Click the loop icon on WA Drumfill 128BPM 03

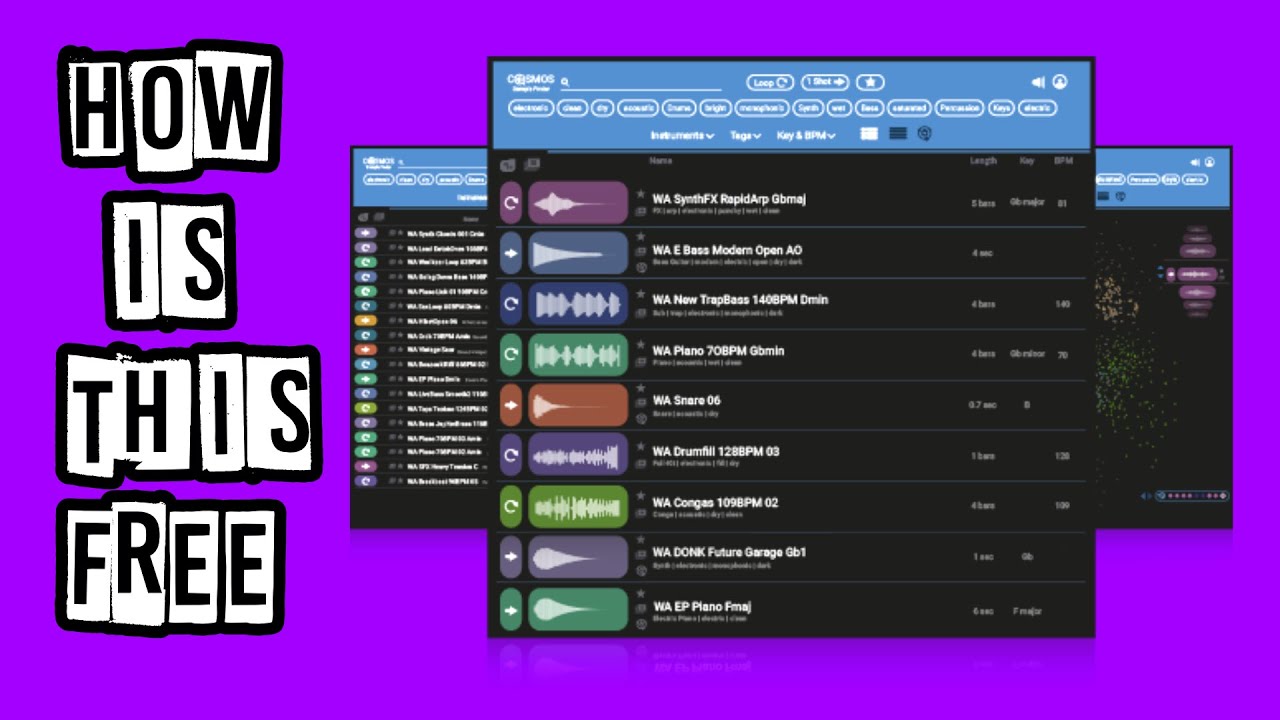511,456
